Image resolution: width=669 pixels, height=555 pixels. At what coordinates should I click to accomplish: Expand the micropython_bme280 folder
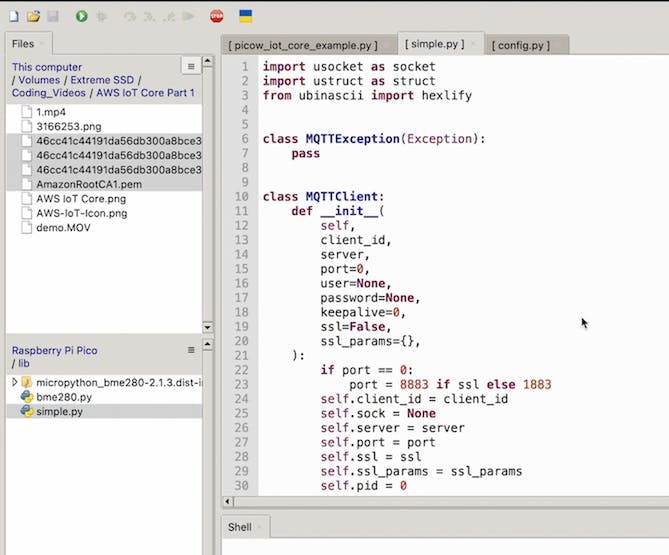[x=15, y=382]
